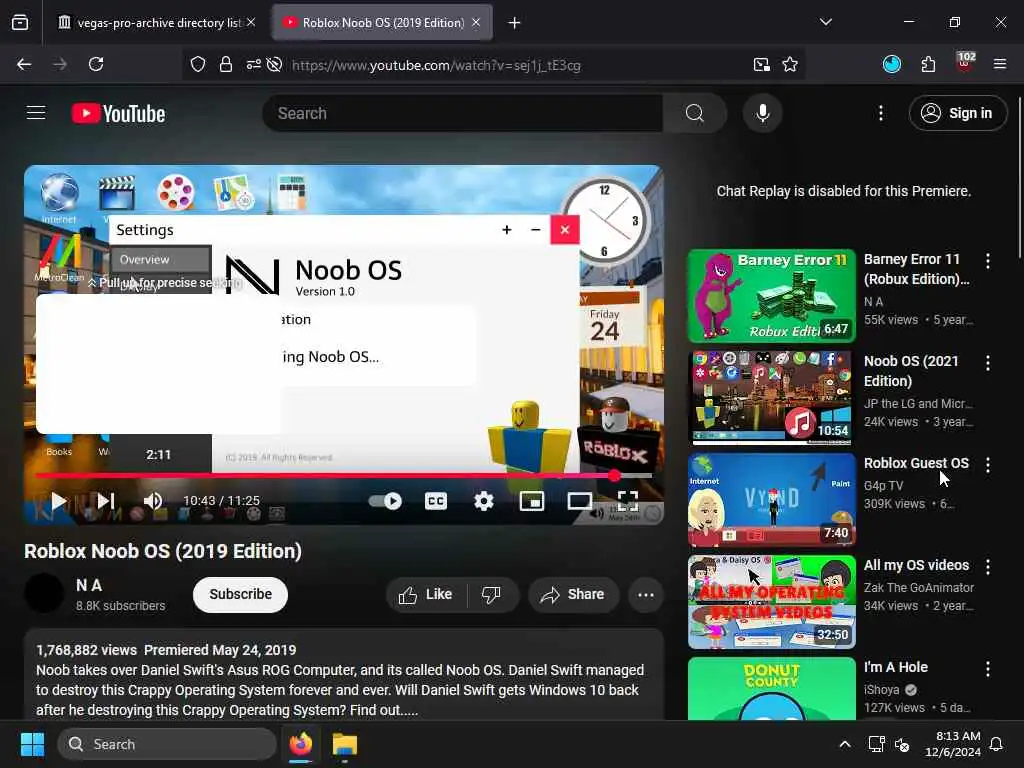Image resolution: width=1024 pixels, height=768 pixels.
Task: Open options menu for All my OS videos
Action: 987,566
